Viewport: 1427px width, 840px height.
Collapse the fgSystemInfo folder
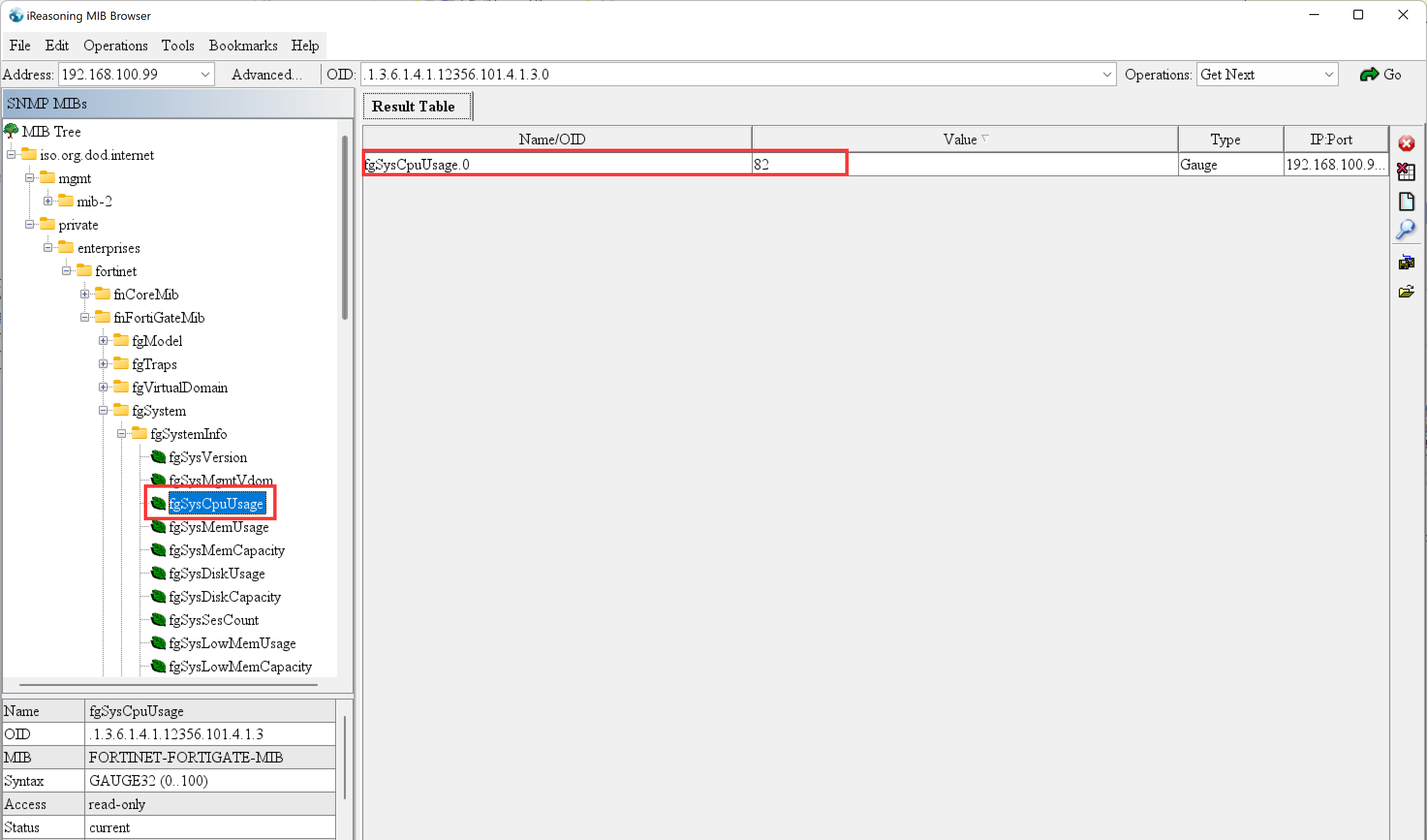point(122,434)
